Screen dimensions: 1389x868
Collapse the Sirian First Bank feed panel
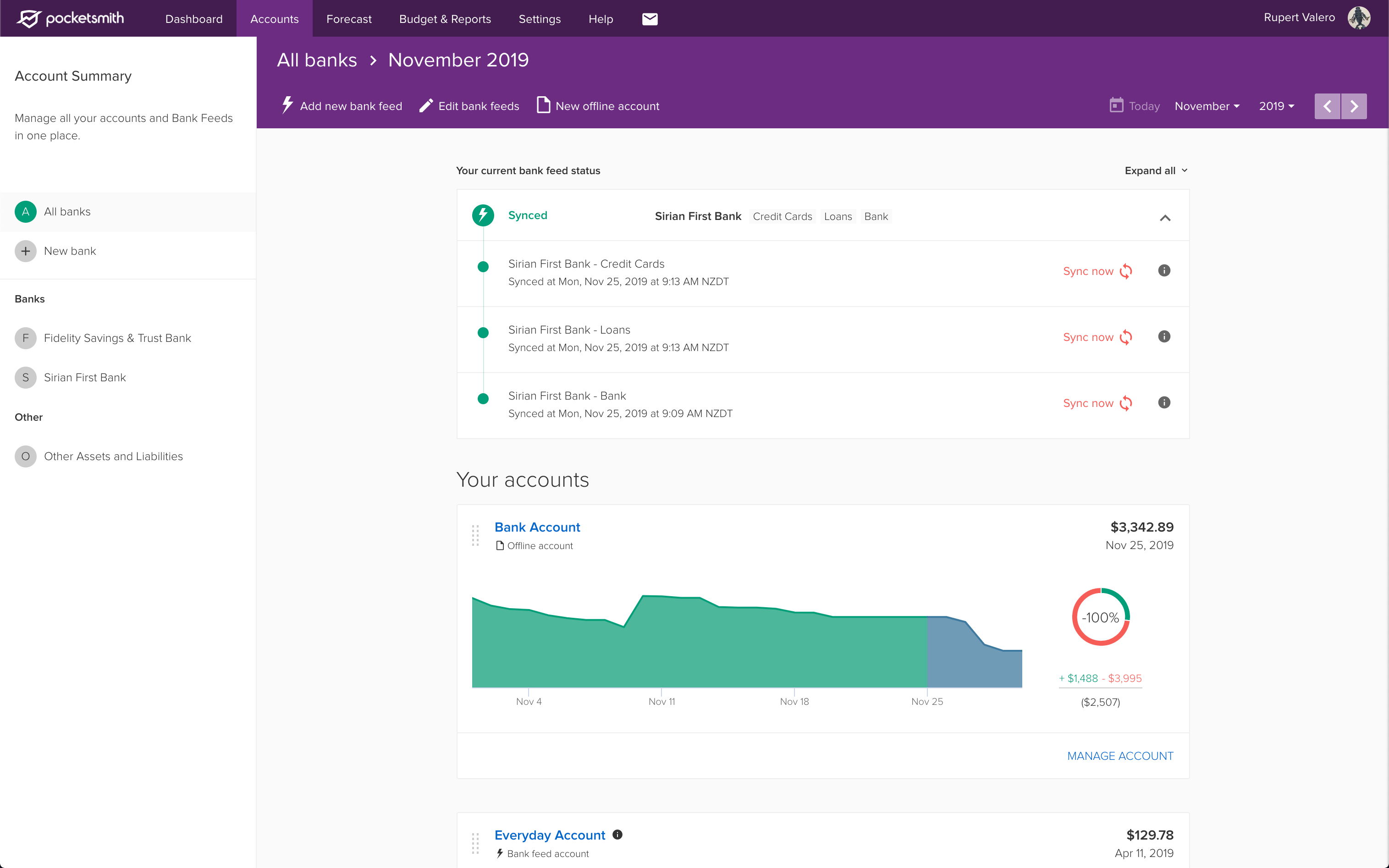[x=1164, y=218]
